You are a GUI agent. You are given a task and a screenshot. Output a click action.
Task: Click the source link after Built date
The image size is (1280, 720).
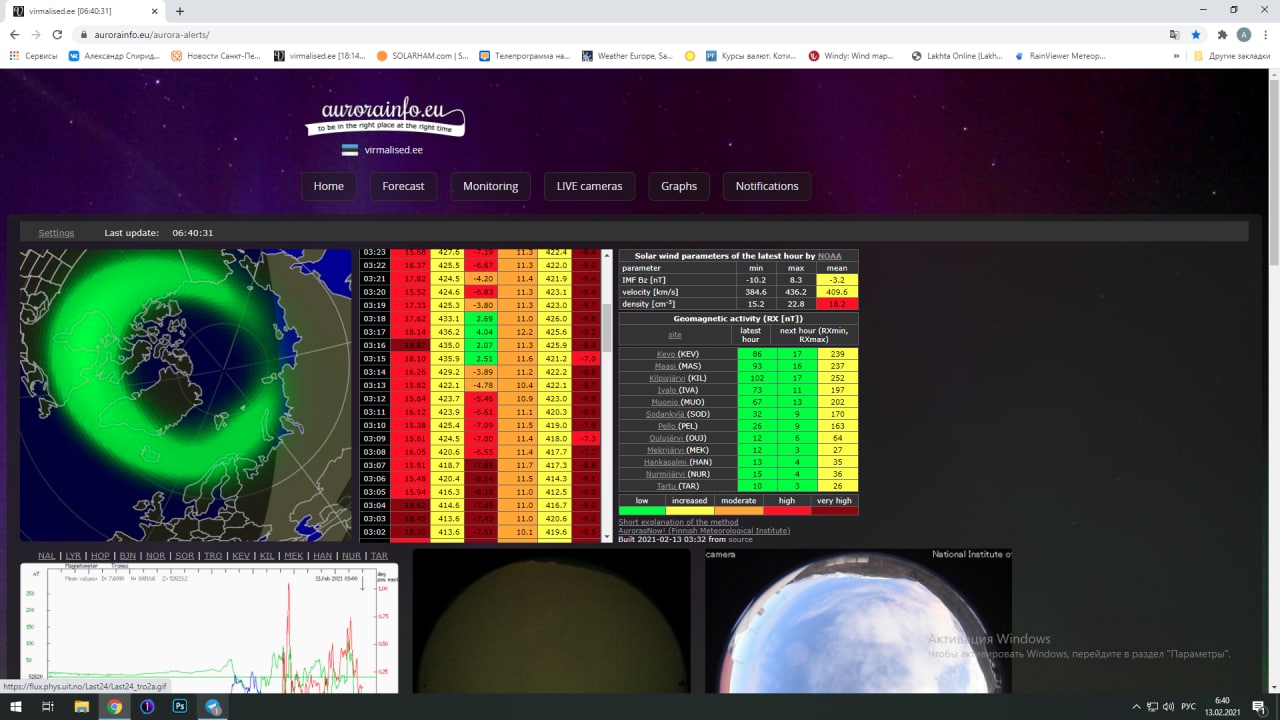point(740,539)
